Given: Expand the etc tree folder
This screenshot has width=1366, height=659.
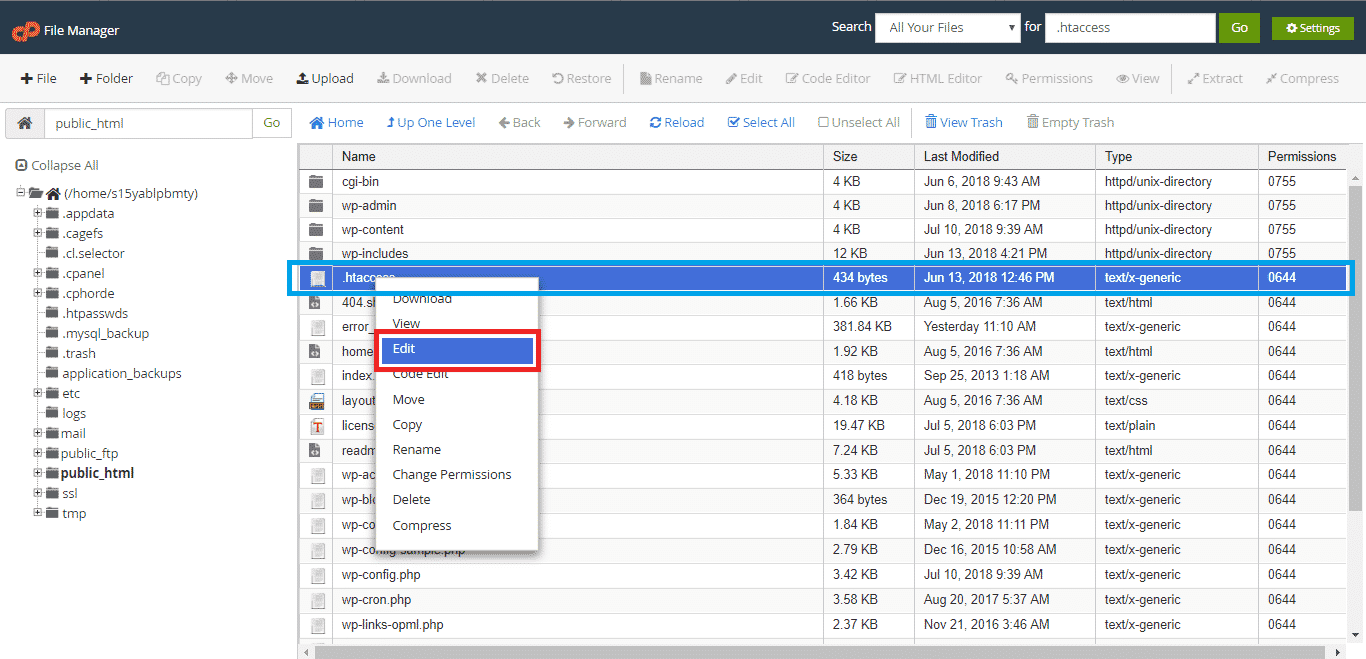Looking at the screenshot, I should point(38,393).
